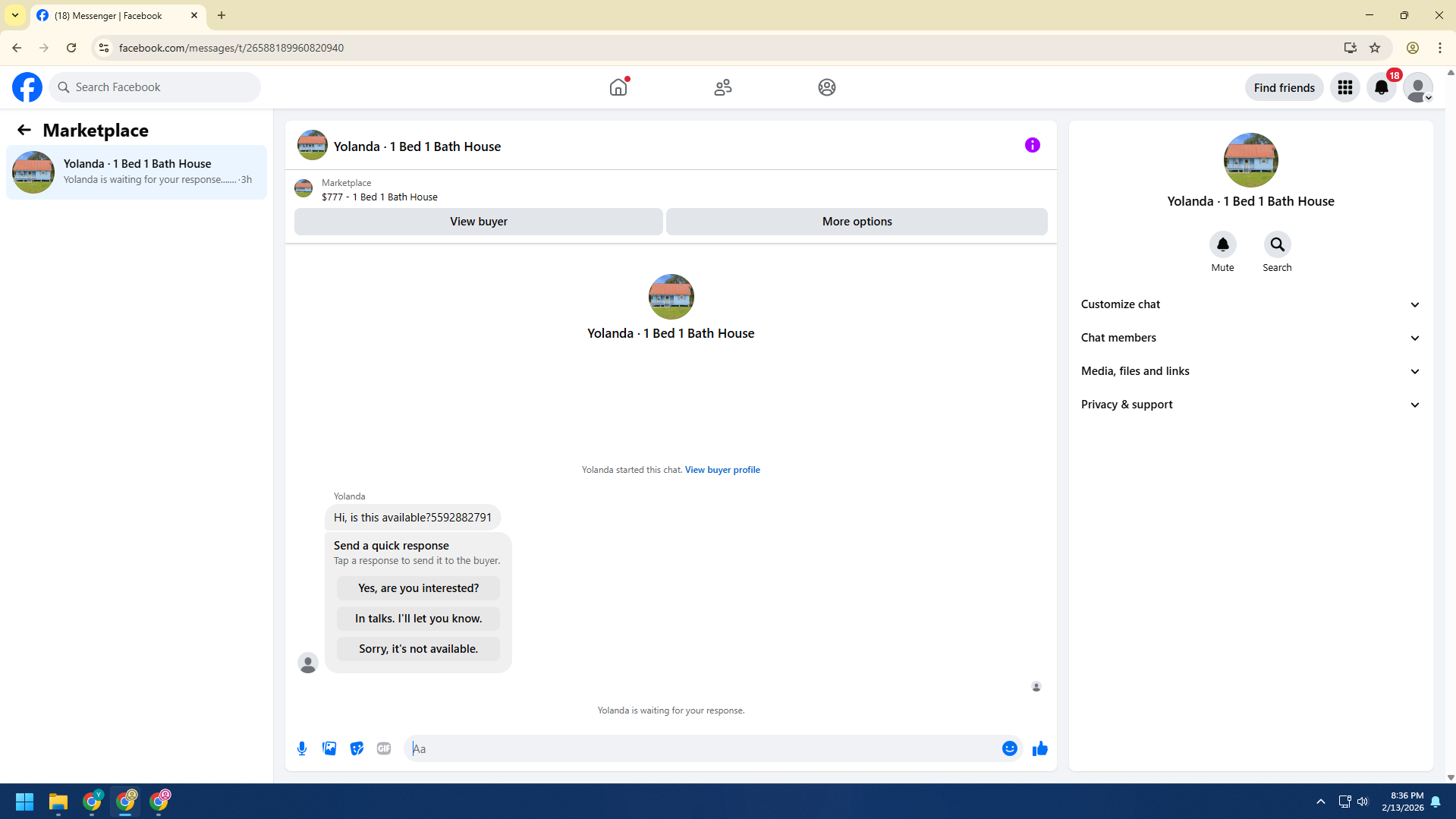Viewport: 1456px width, 819px height.
Task: Open the emoji picker
Action: tap(1010, 748)
